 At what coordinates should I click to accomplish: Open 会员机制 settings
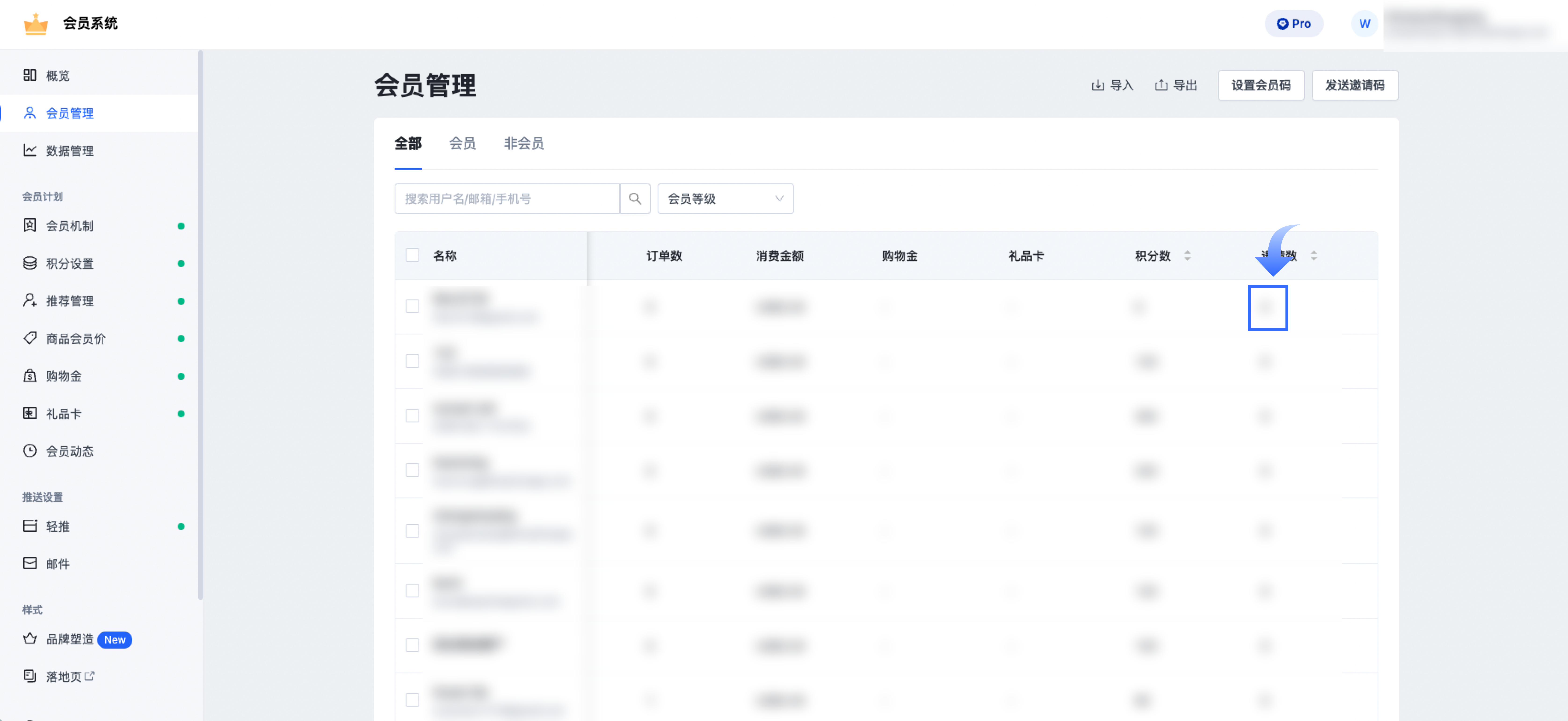pyautogui.click(x=71, y=226)
